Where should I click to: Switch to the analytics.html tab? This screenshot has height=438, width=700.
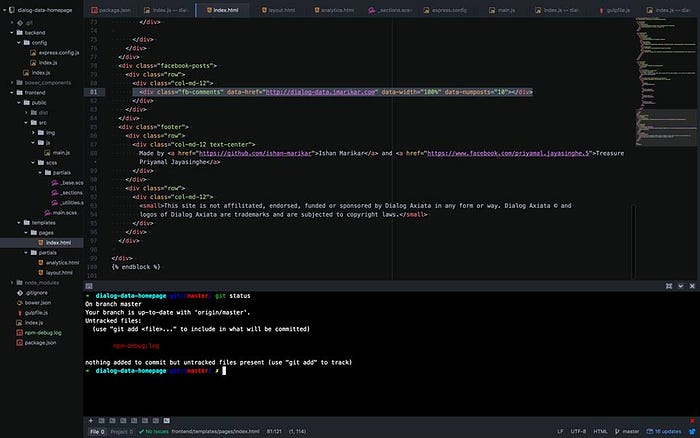coord(334,10)
